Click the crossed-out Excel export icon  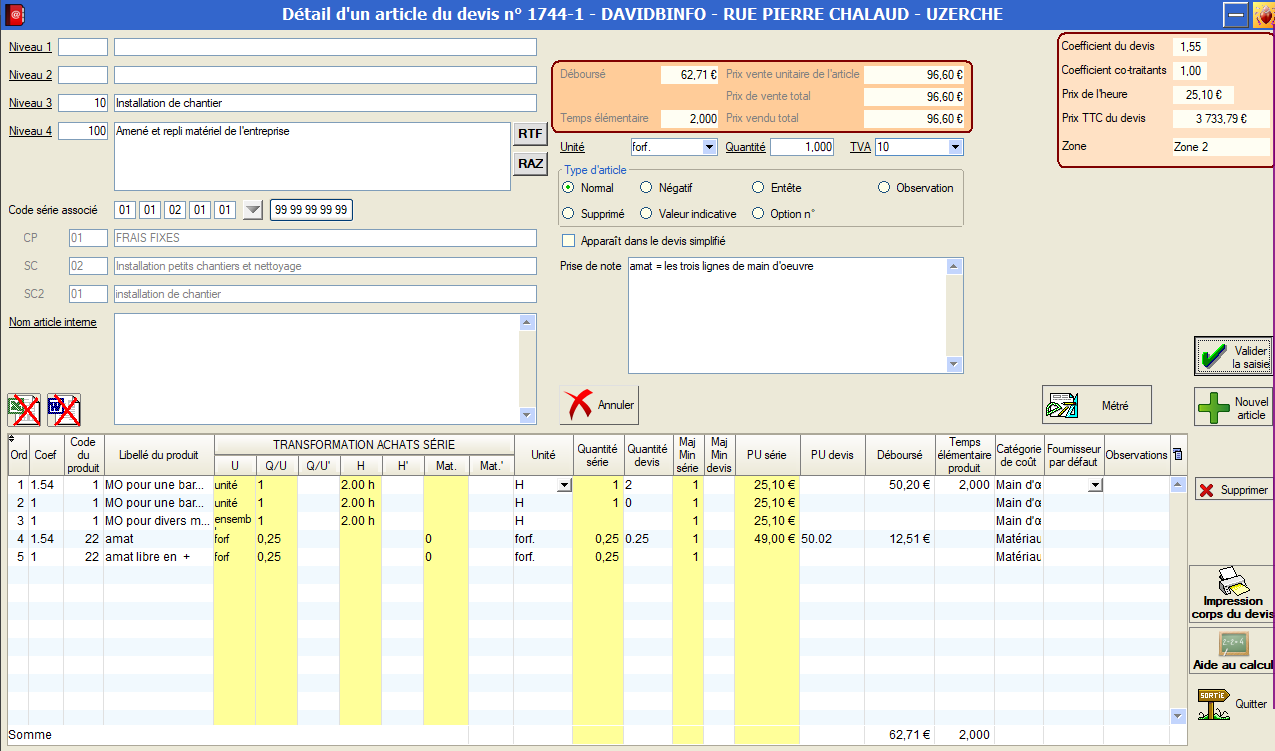(24, 409)
